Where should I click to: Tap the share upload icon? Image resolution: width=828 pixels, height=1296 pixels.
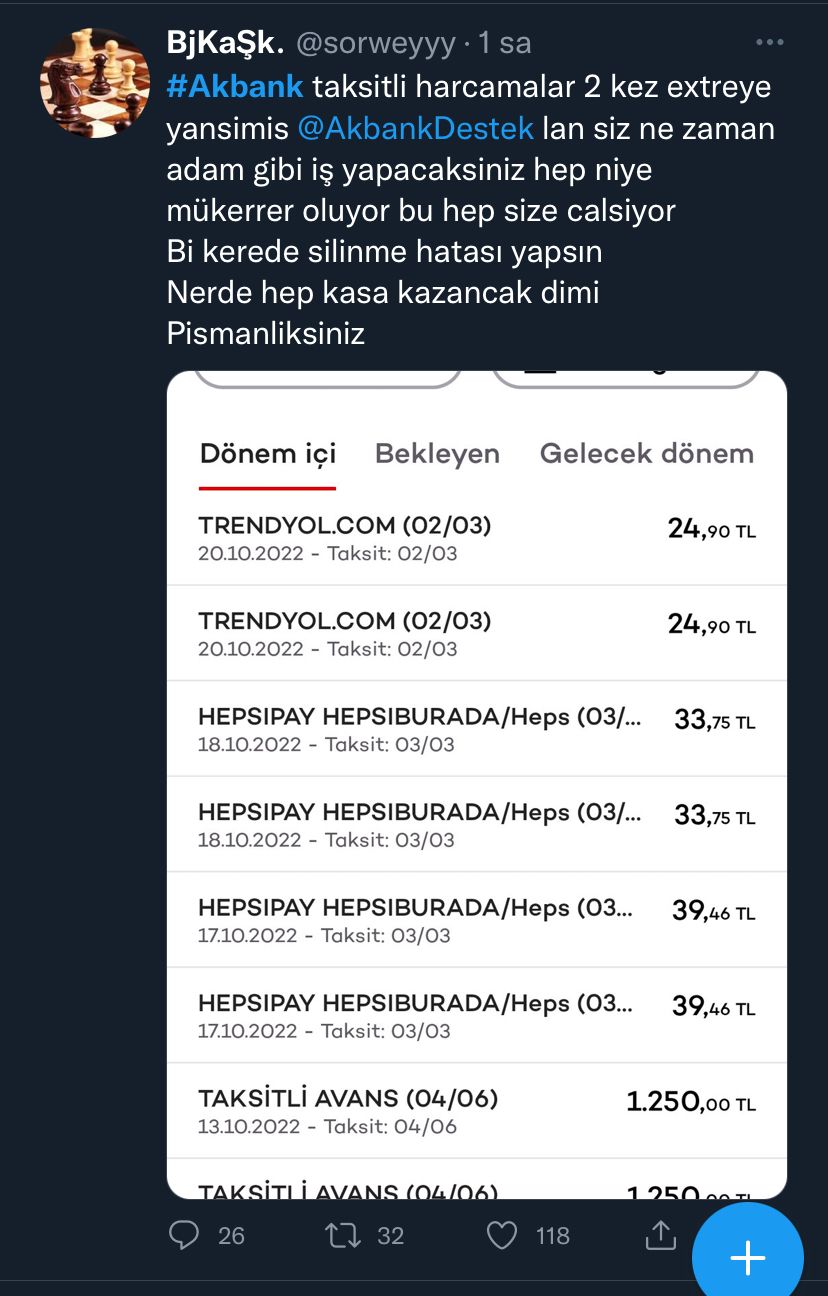pos(660,1235)
